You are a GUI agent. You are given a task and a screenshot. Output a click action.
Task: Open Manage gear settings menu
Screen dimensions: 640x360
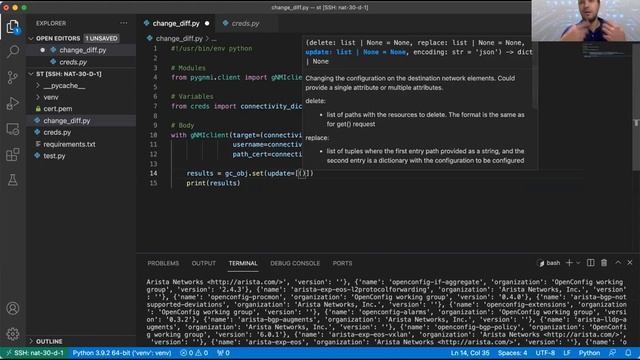click(x=13, y=334)
